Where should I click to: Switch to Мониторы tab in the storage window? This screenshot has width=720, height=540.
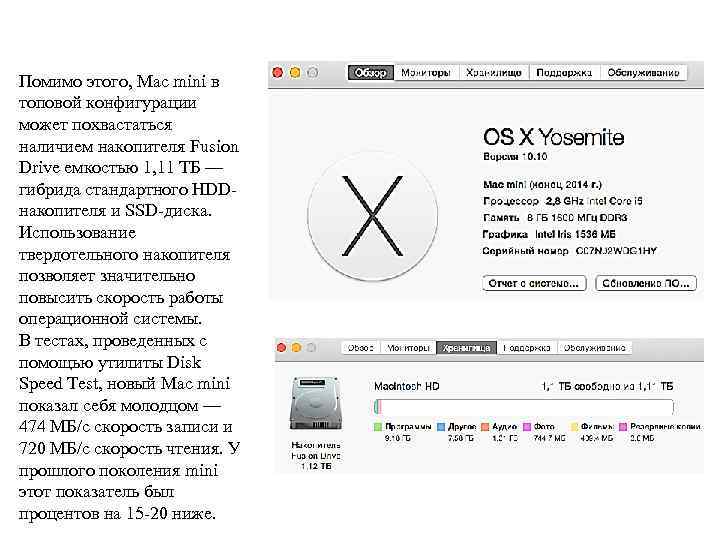(408, 348)
